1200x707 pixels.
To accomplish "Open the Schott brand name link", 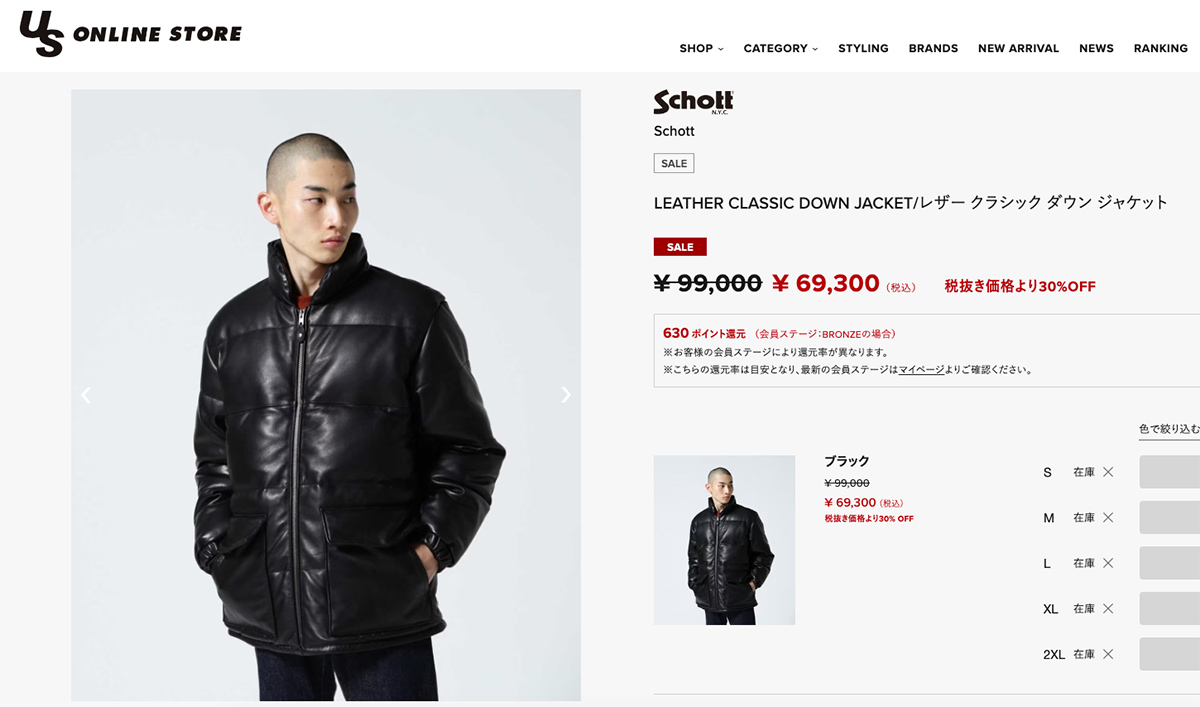I will [x=674, y=131].
